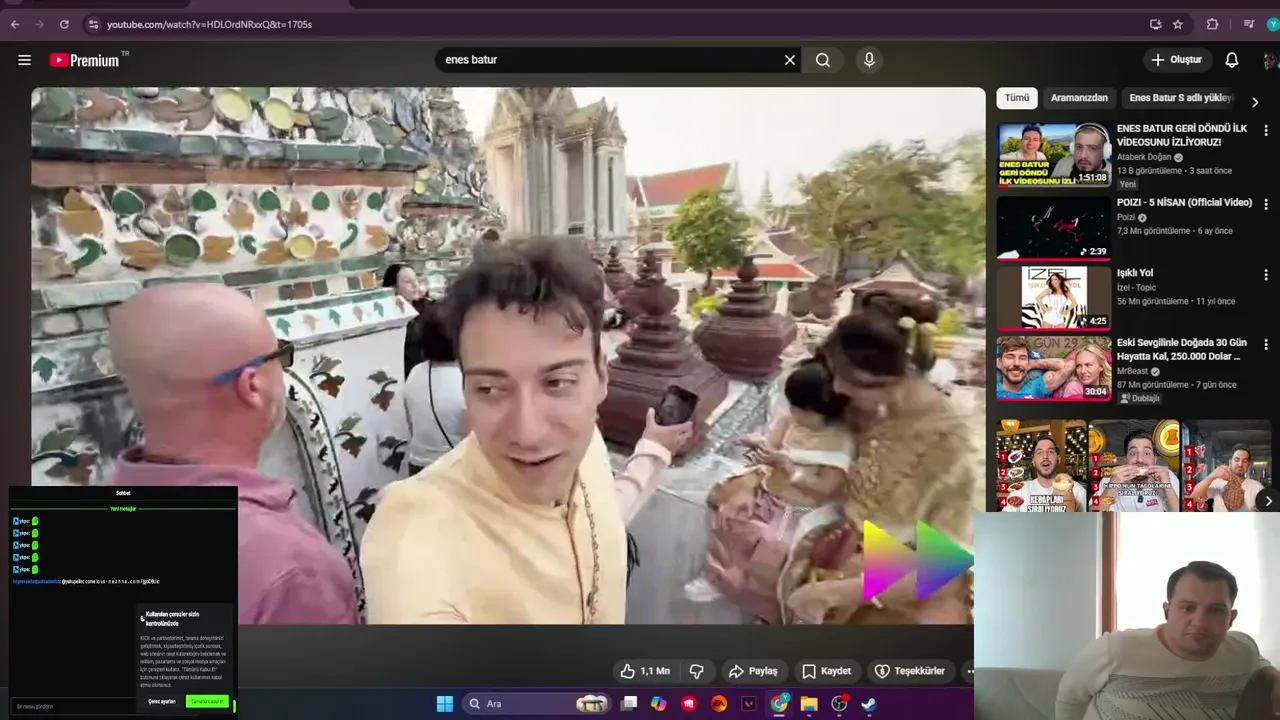Open options for Işıklı Yol video
The width and height of the screenshot is (1280, 720).
click(1266, 275)
